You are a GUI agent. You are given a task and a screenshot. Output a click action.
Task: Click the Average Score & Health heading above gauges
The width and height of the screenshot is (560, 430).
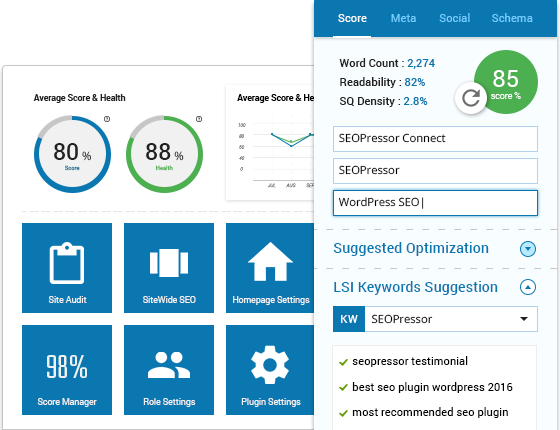(x=79, y=98)
